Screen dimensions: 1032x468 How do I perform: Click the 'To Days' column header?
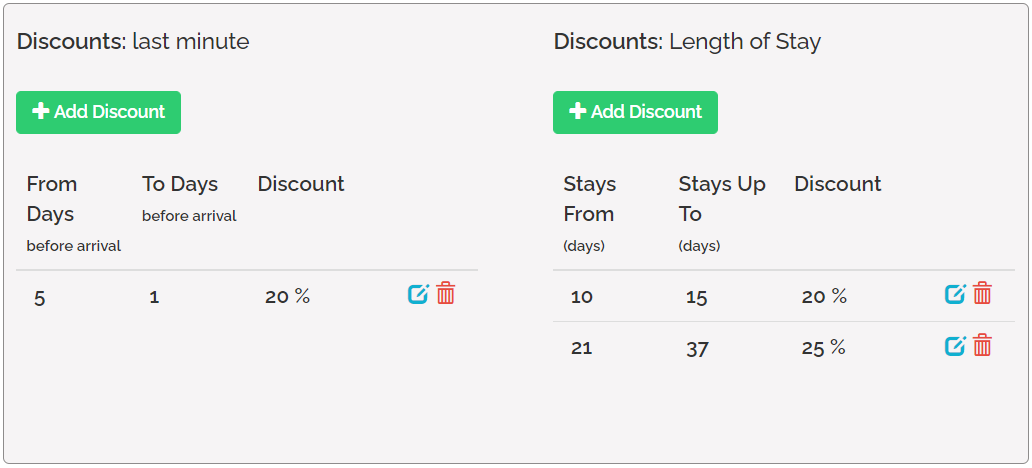[x=180, y=184]
